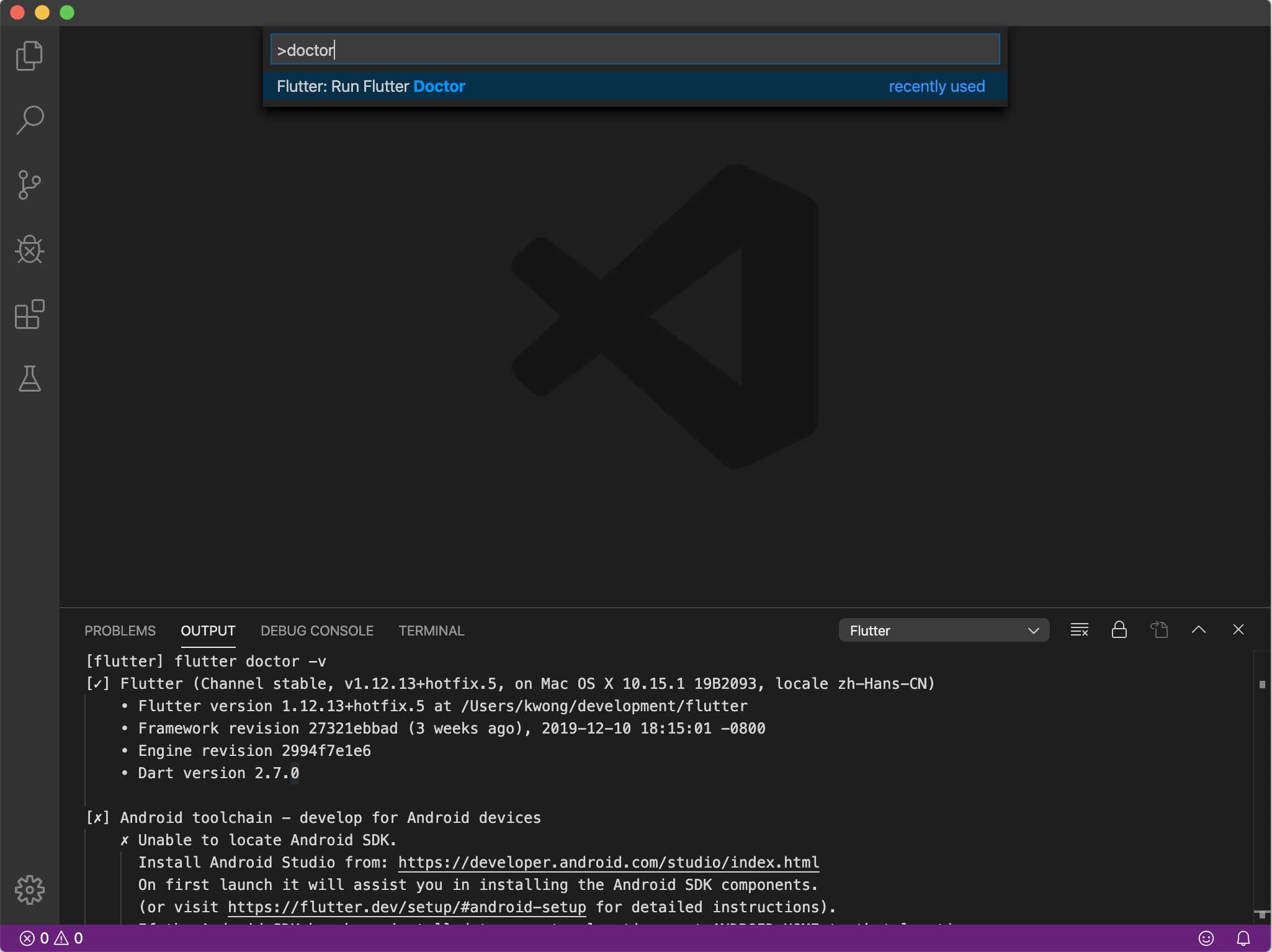Click the 'Channel stable' Flutter summary line
This screenshot has width=1272, height=952.
click(510, 684)
